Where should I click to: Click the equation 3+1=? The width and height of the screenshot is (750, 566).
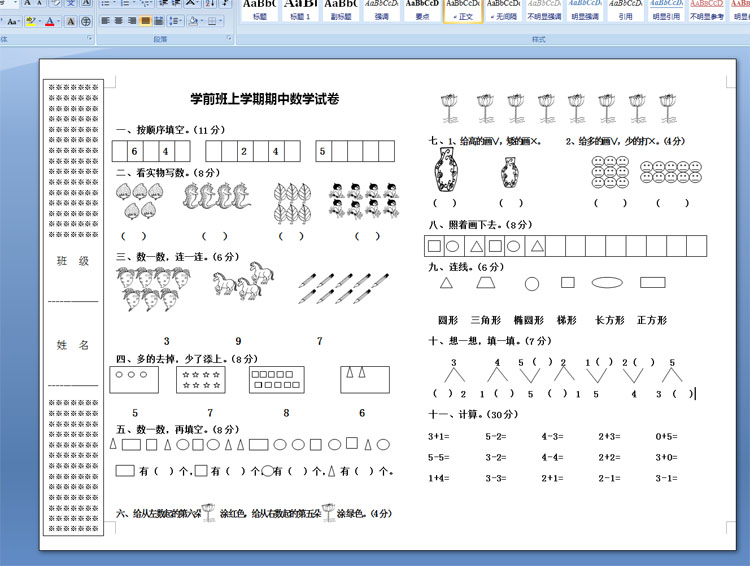(439, 436)
